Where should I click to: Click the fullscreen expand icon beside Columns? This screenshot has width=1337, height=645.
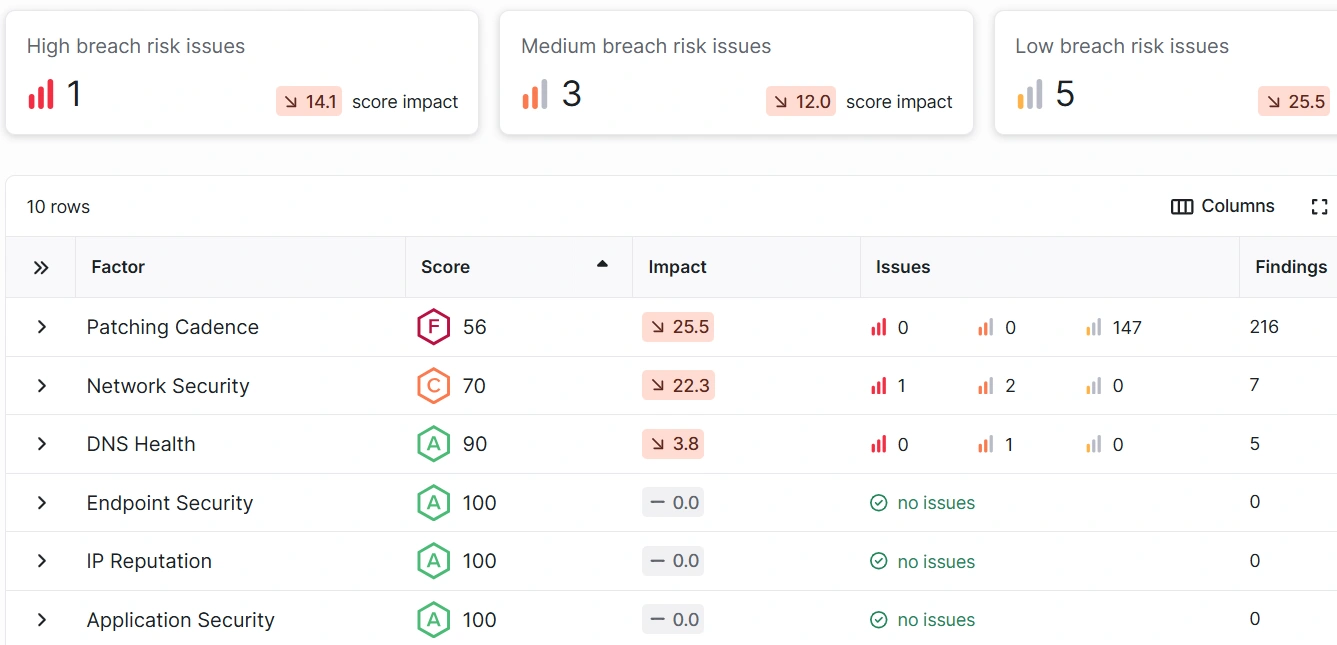pyautogui.click(x=1319, y=207)
